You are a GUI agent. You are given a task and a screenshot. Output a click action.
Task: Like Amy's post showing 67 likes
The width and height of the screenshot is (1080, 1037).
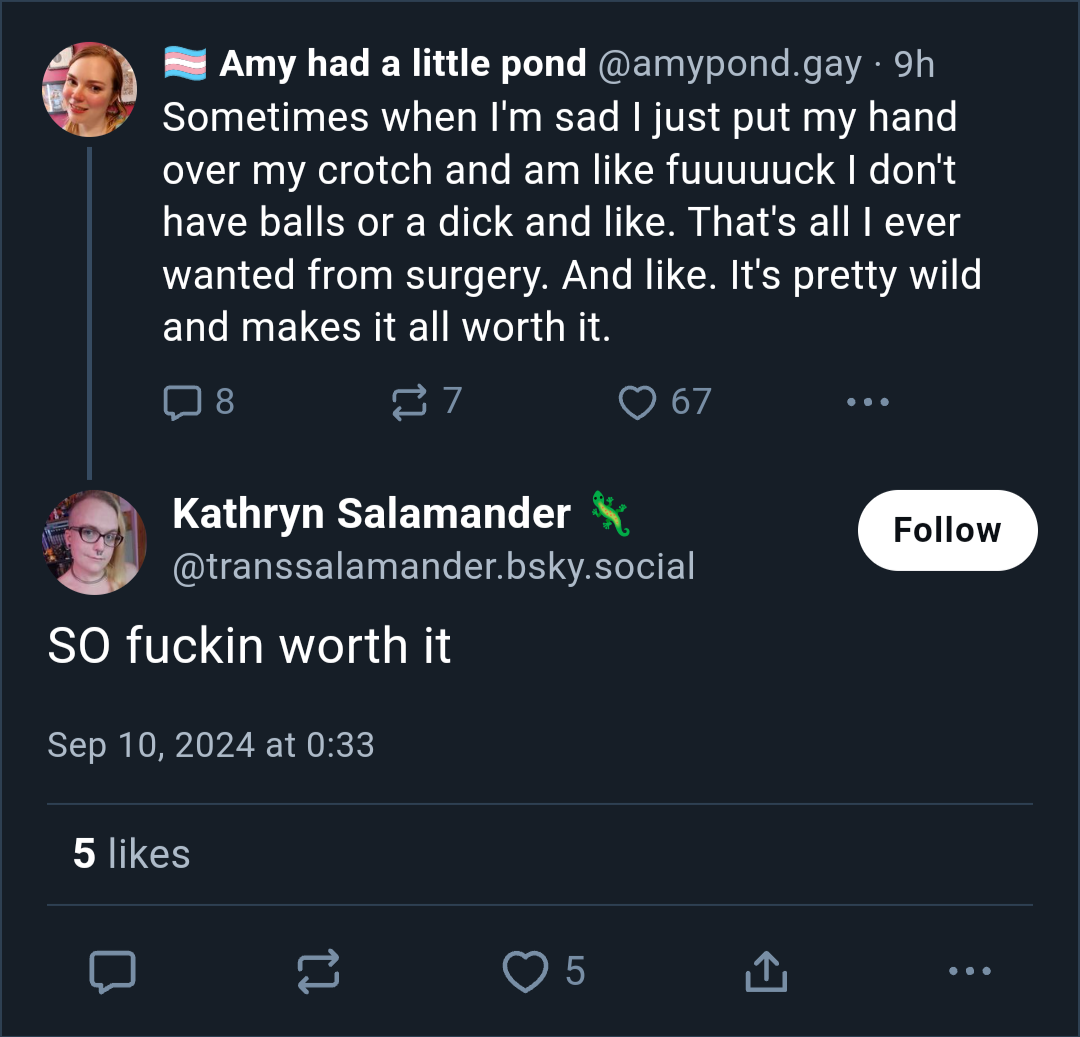(x=637, y=402)
